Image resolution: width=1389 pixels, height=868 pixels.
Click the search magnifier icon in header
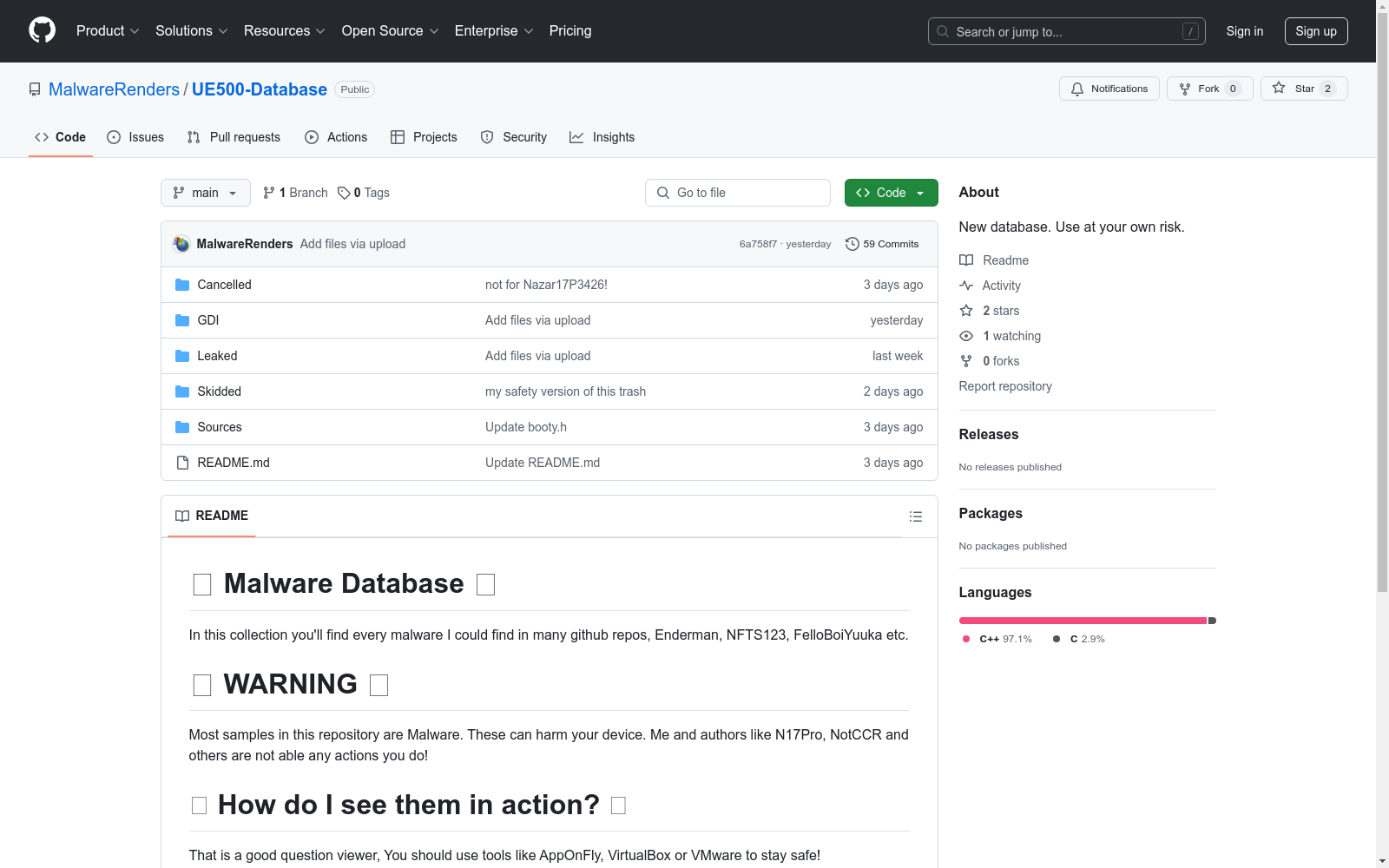coord(943,31)
